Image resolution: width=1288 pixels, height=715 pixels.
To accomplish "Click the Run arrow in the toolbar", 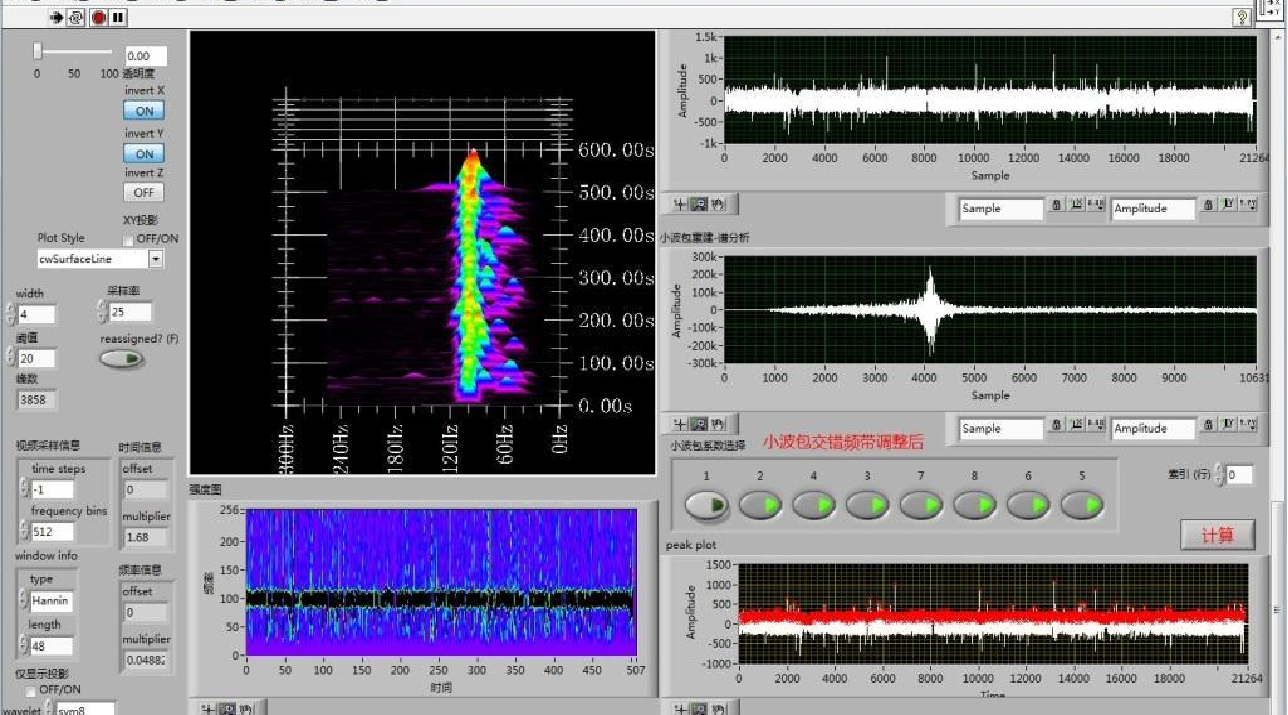I will pyautogui.click(x=58, y=17).
